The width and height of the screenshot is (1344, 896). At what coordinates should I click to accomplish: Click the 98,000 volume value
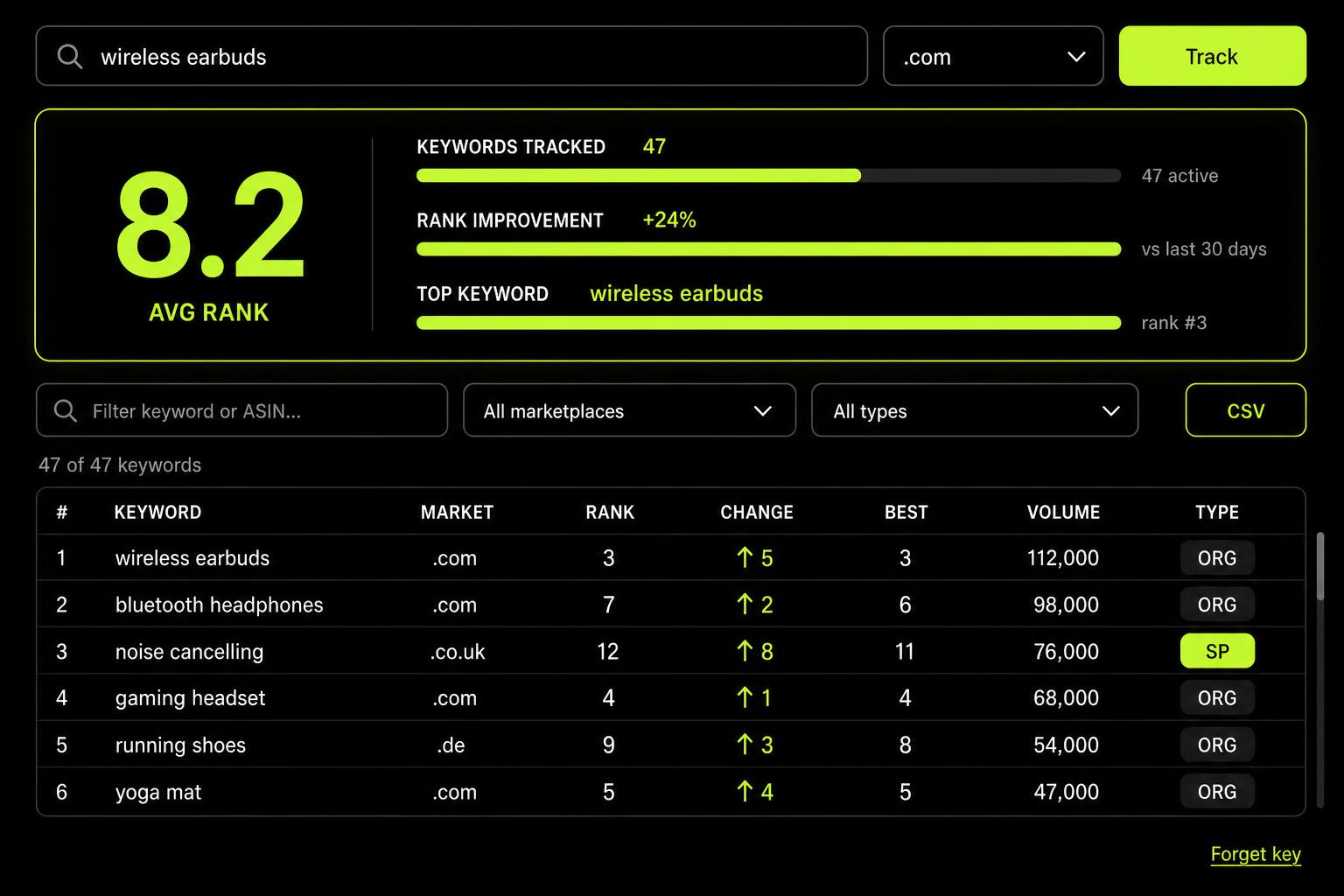(1066, 604)
